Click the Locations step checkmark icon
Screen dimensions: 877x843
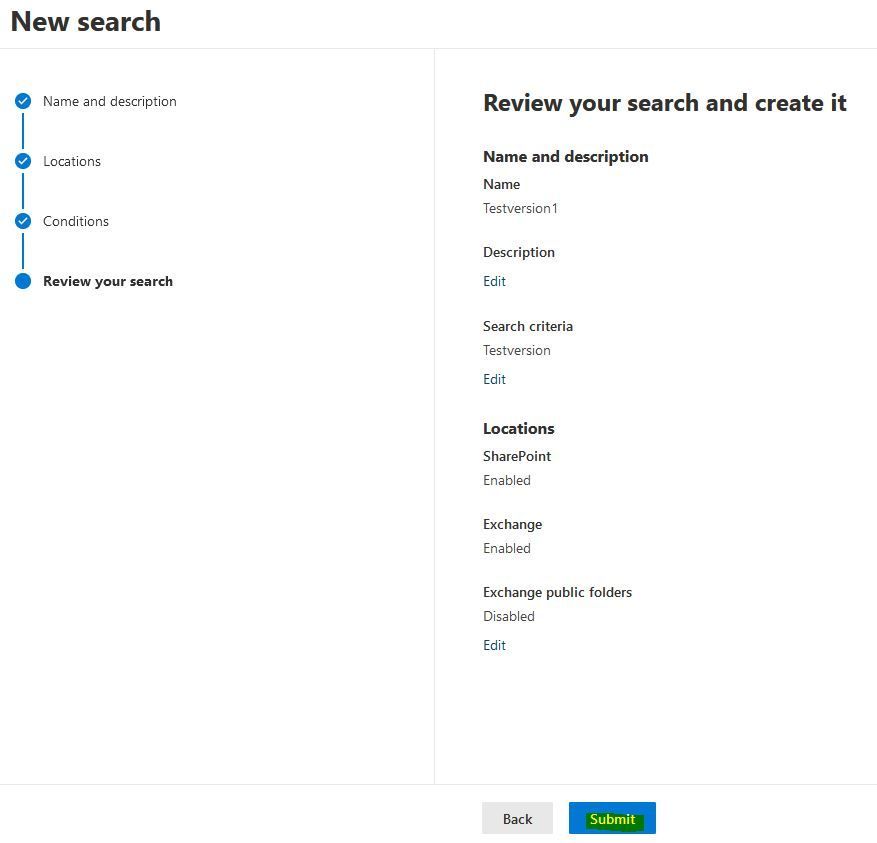(23, 161)
